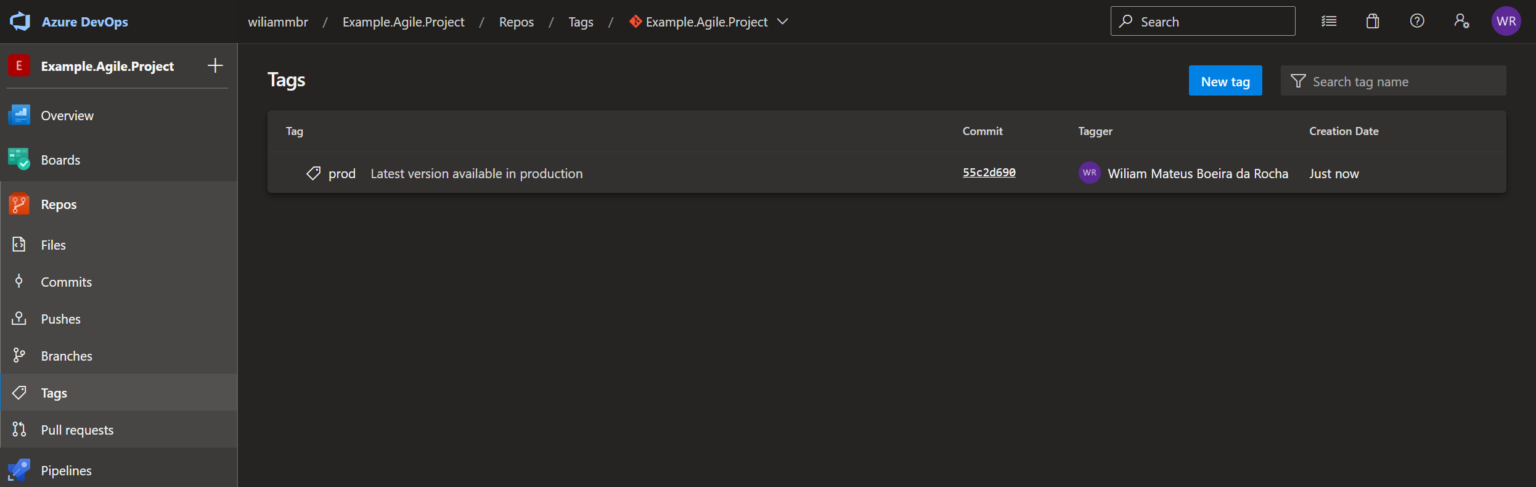The image size is (1536, 487).
Task: Click the Boards hub icon
Action: [19, 160]
